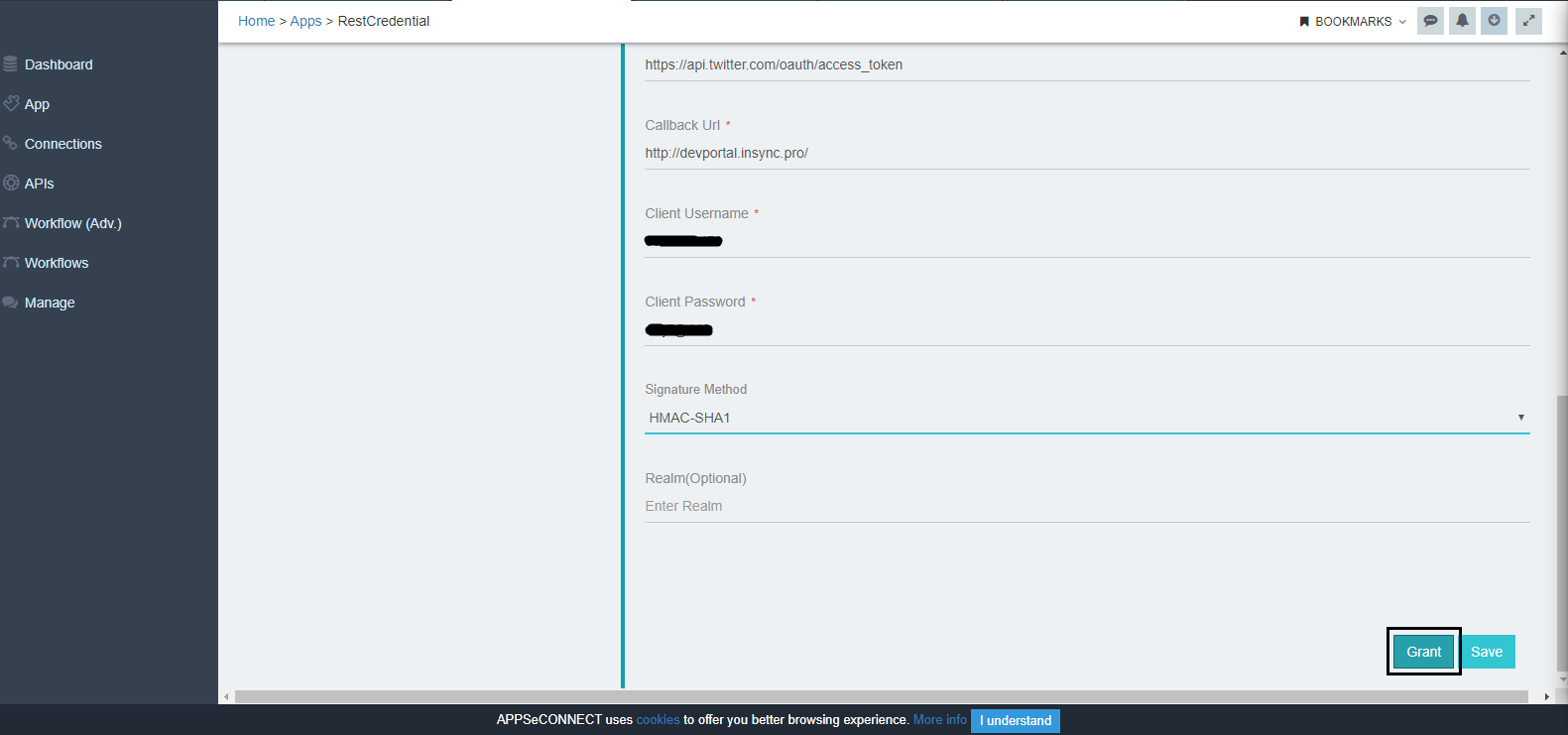Follow the Home breadcrumb link

(256, 21)
